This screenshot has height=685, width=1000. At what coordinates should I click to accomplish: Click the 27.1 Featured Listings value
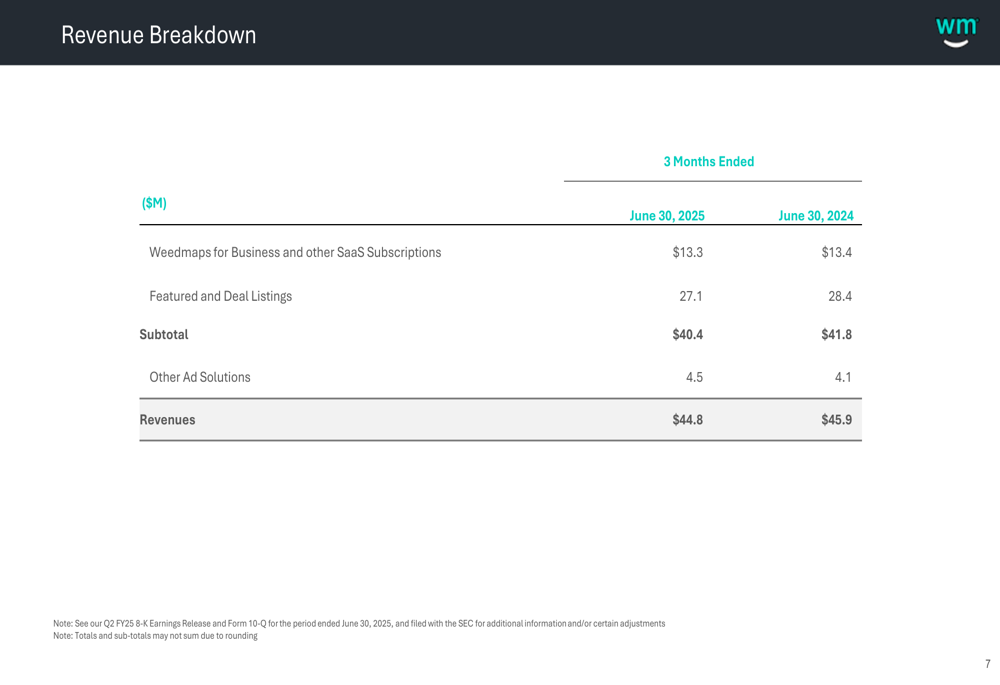coord(688,297)
